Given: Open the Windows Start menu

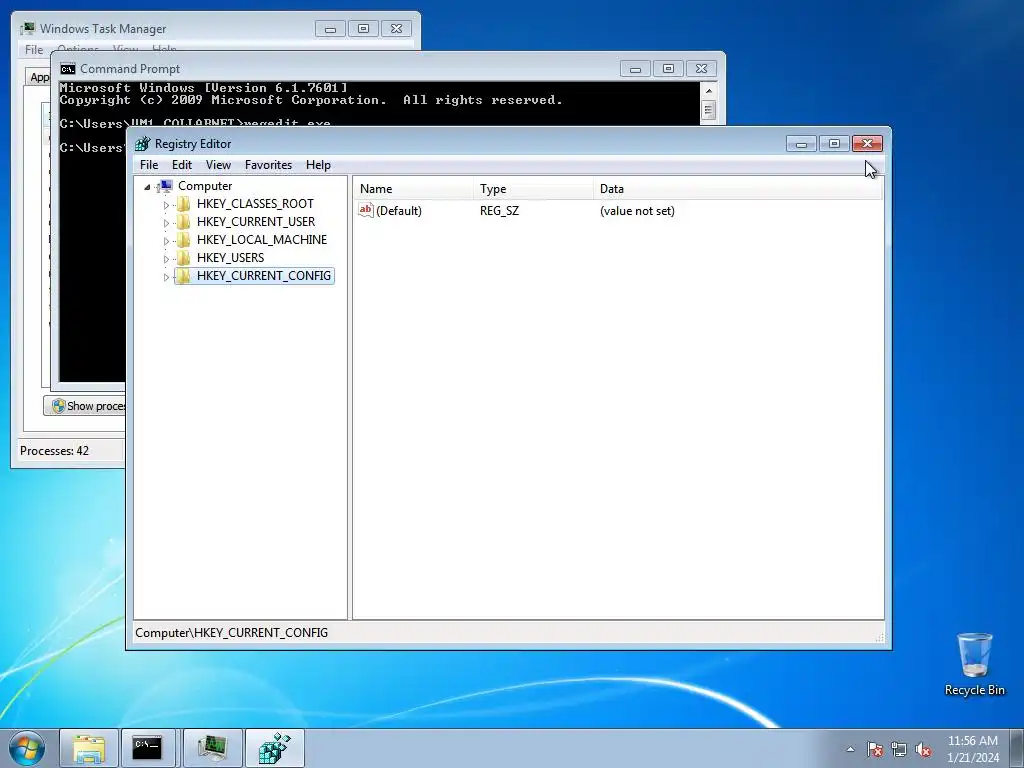Looking at the screenshot, I should [27, 748].
